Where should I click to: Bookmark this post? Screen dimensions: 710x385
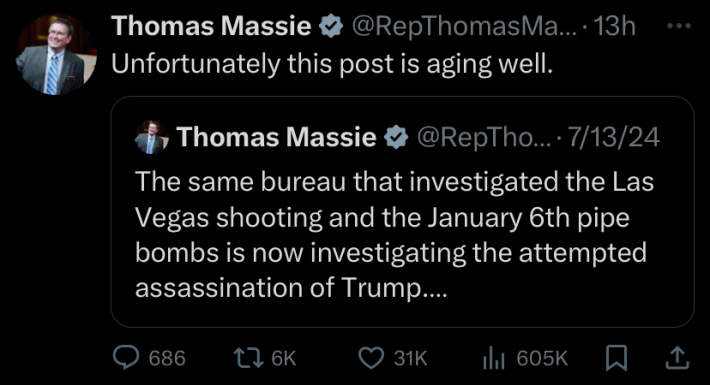point(616,358)
